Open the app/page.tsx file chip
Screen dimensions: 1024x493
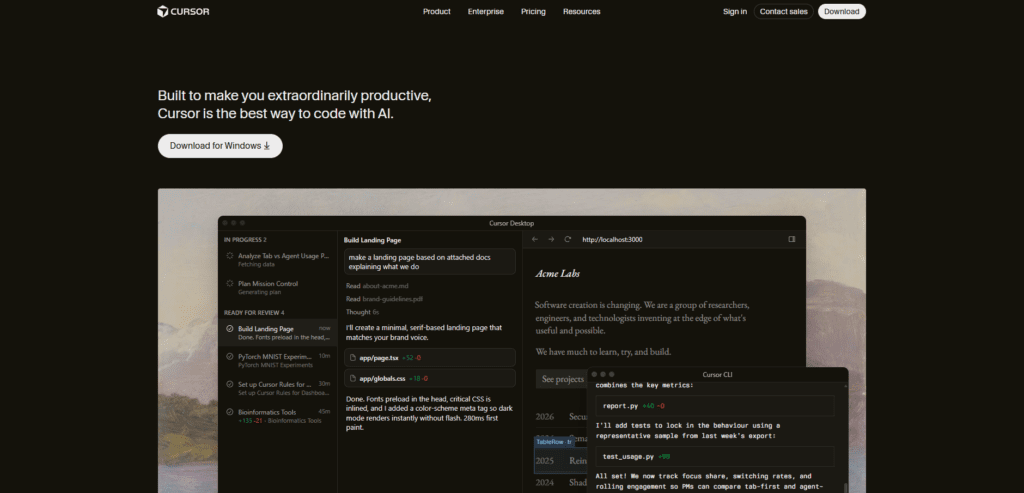(x=430, y=358)
